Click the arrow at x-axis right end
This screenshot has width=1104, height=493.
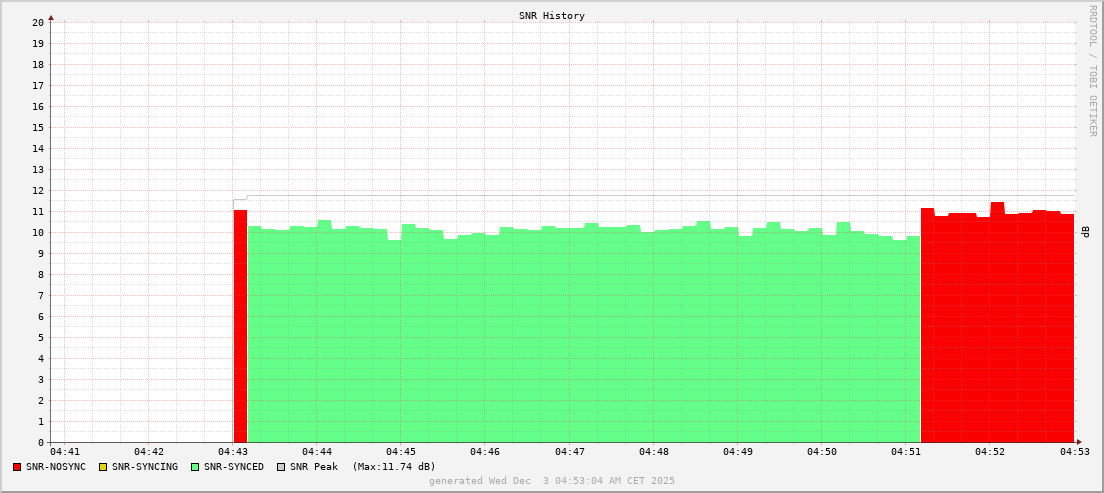pos(1078,442)
